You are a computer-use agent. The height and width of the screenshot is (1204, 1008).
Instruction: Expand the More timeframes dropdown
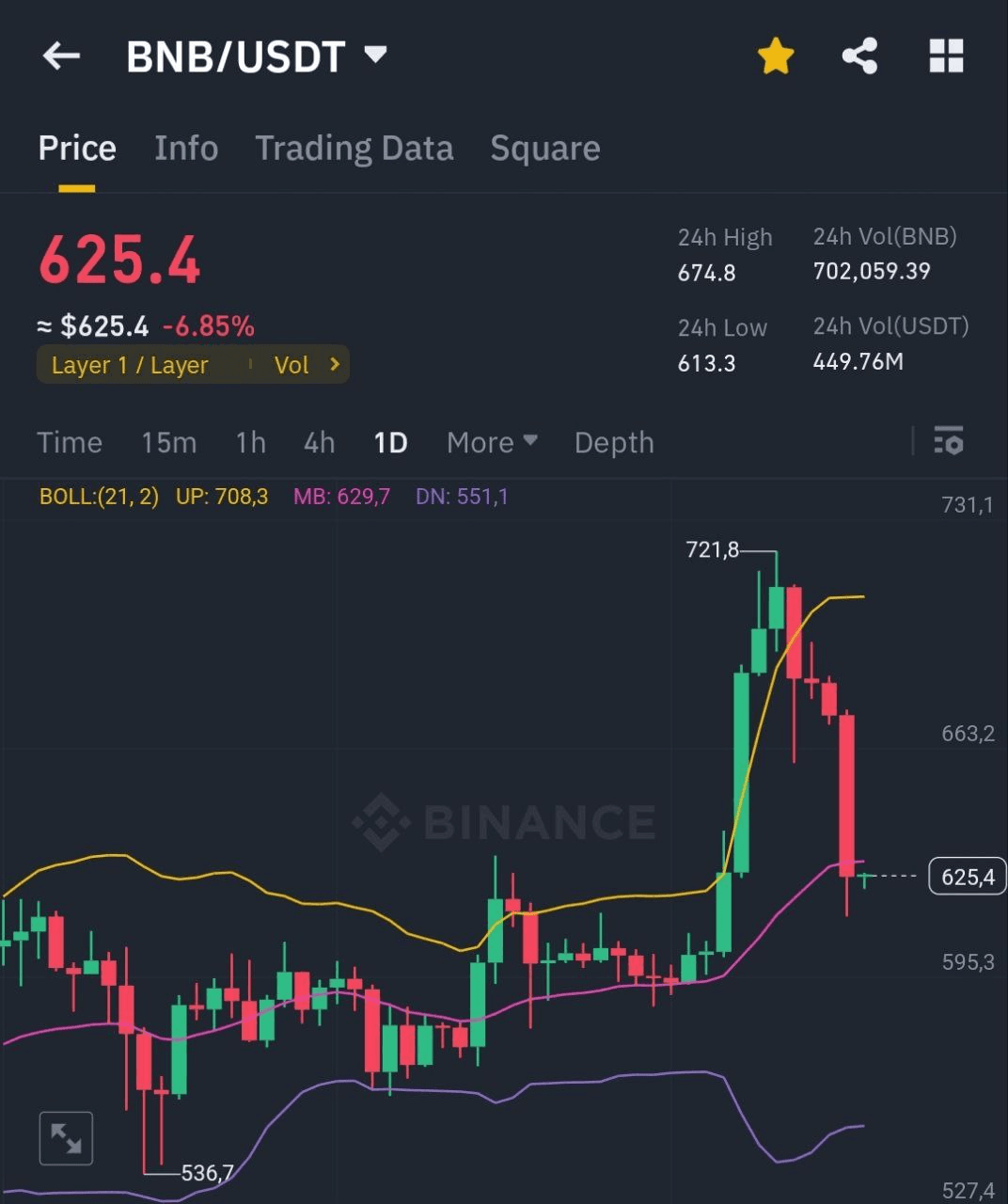click(491, 442)
